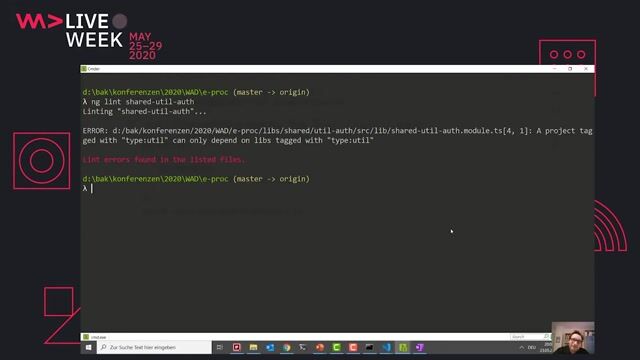The width and height of the screenshot is (640, 360).
Task: Open PowerPoint from the taskbar
Action: (x=320, y=347)
